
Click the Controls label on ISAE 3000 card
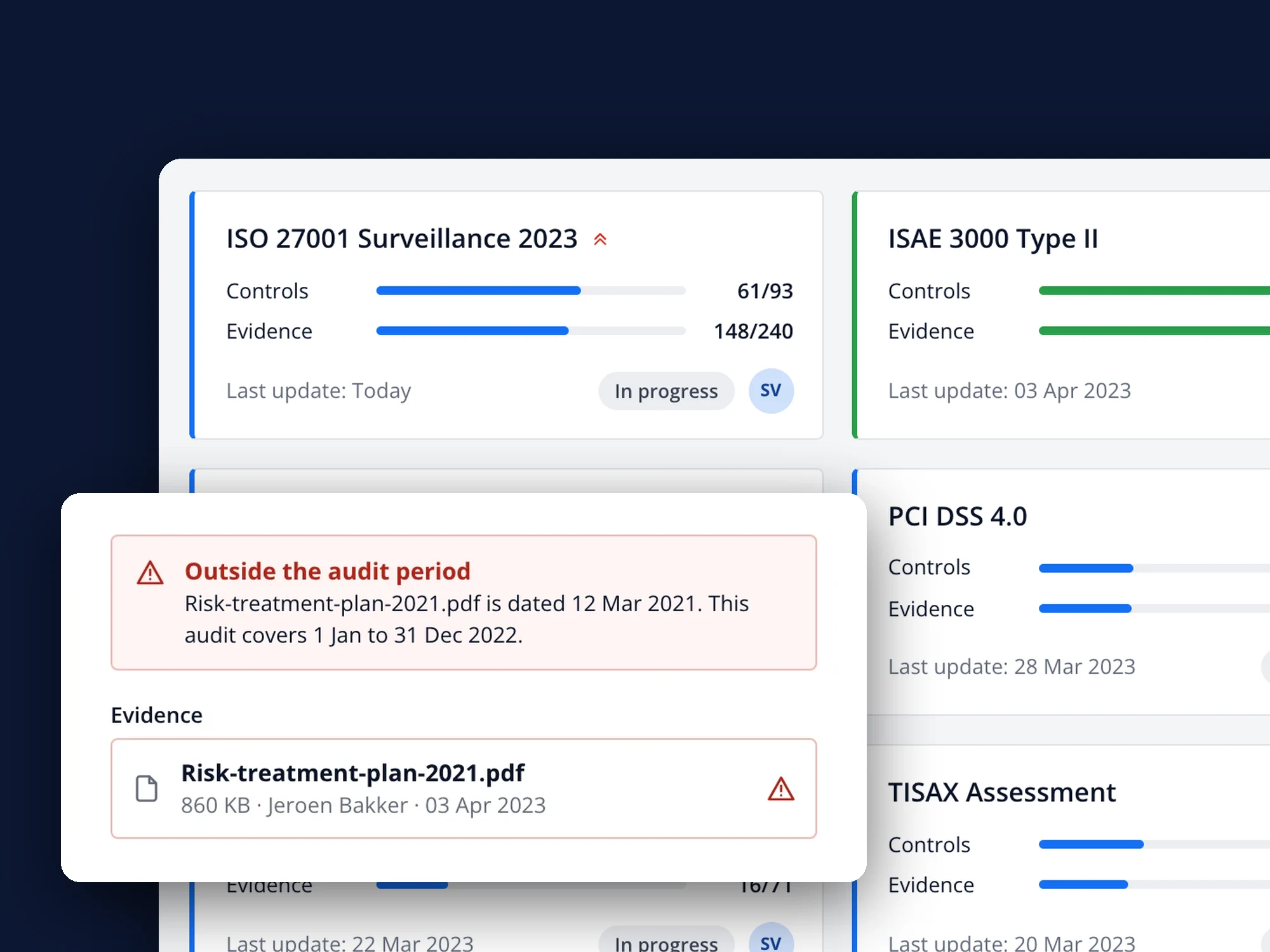coord(929,291)
